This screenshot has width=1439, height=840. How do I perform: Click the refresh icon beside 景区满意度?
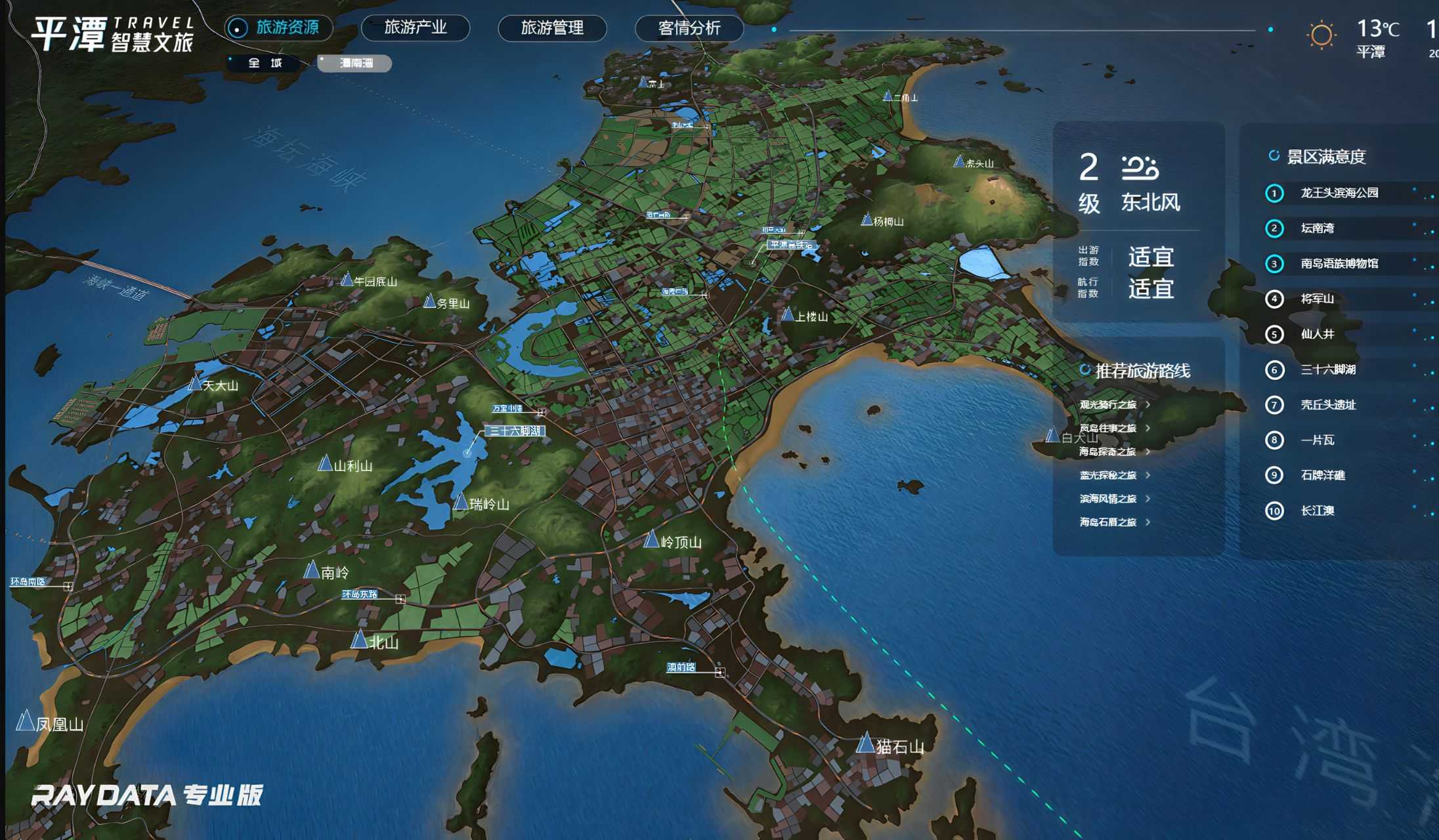point(1274,156)
